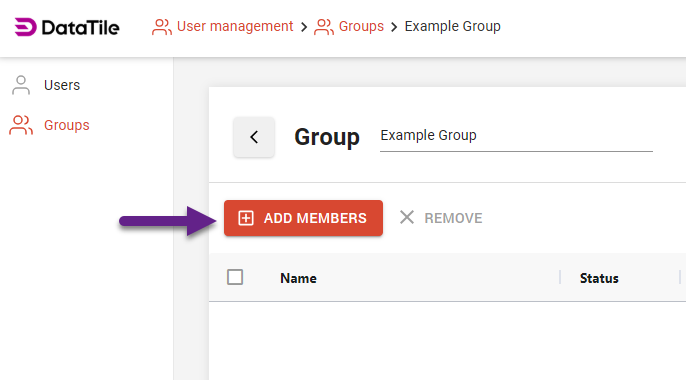Click the Remove button
Screen dimensions: 686x380
pyautogui.click(x=441, y=218)
